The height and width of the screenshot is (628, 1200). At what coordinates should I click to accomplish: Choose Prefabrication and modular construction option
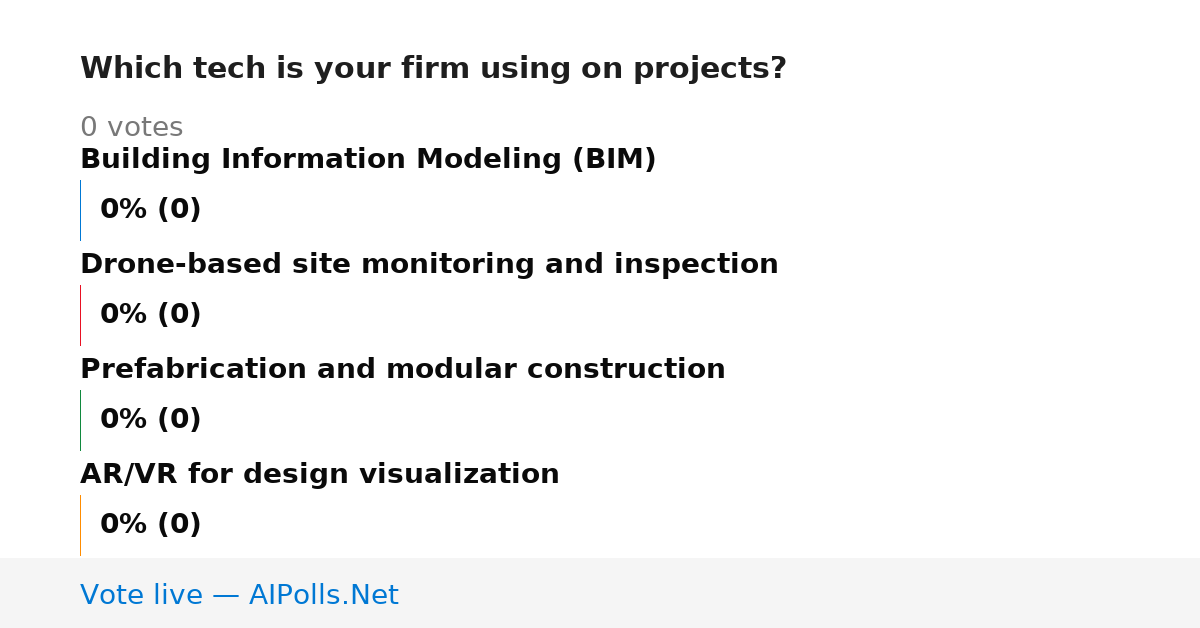point(403,370)
